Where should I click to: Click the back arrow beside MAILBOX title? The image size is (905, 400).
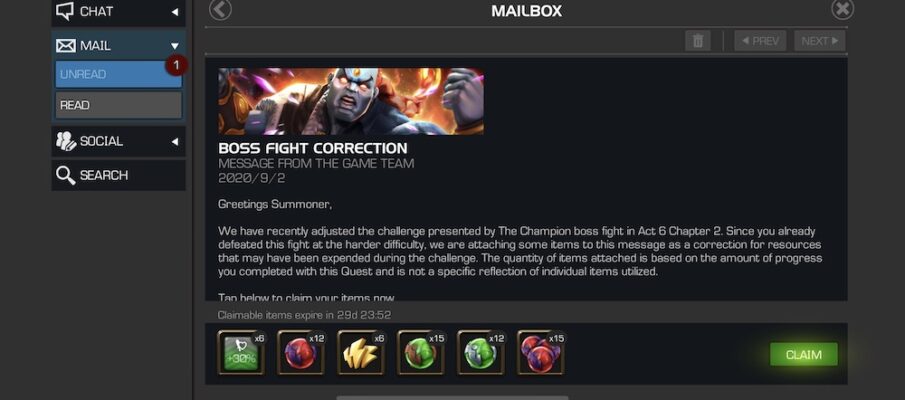click(x=220, y=9)
